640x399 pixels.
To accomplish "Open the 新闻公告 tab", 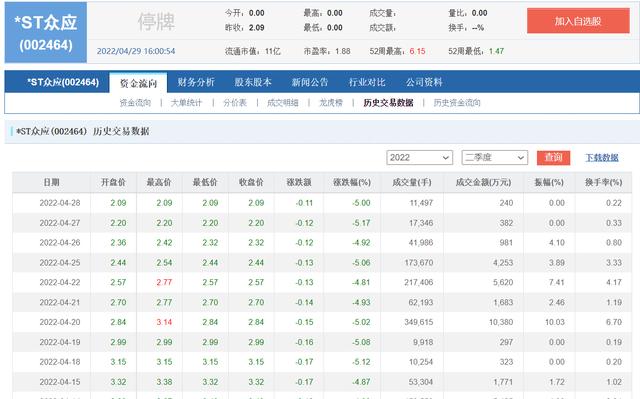I will click(310, 82).
